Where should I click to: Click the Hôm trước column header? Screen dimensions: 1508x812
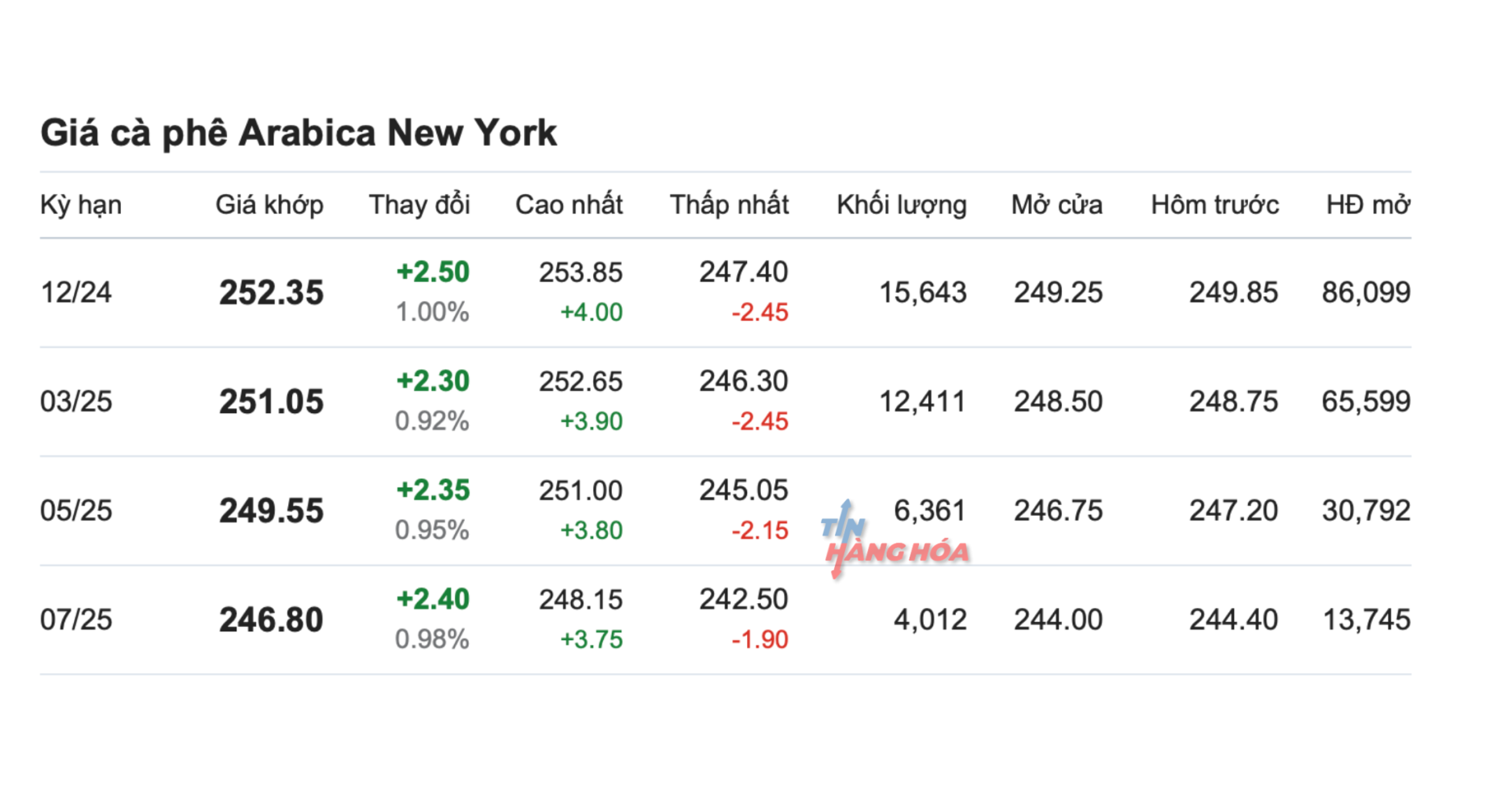pyautogui.click(x=1214, y=205)
